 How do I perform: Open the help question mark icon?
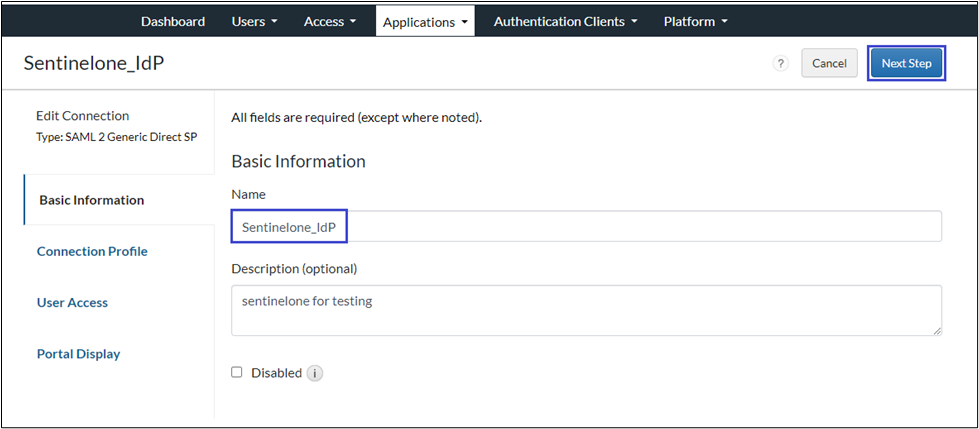point(781,63)
